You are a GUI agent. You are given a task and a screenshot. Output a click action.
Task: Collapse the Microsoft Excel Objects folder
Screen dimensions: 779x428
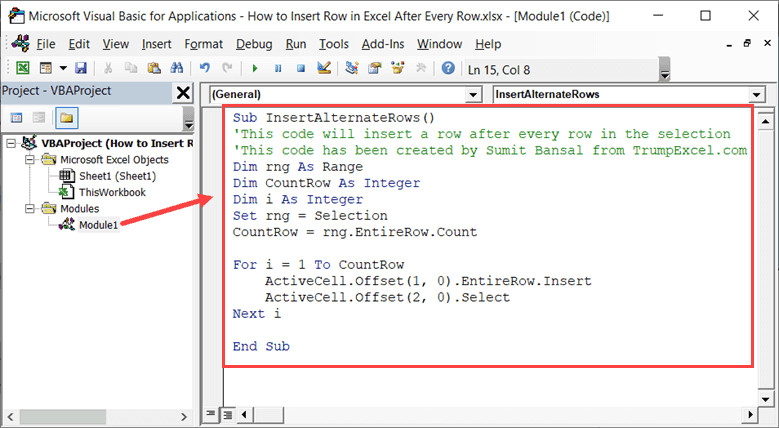[30, 159]
